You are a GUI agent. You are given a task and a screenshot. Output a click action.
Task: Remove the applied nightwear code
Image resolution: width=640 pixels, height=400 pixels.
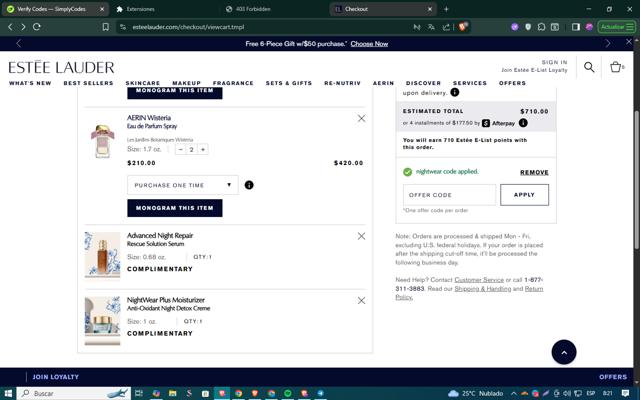pyautogui.click(x=534, y=172)
